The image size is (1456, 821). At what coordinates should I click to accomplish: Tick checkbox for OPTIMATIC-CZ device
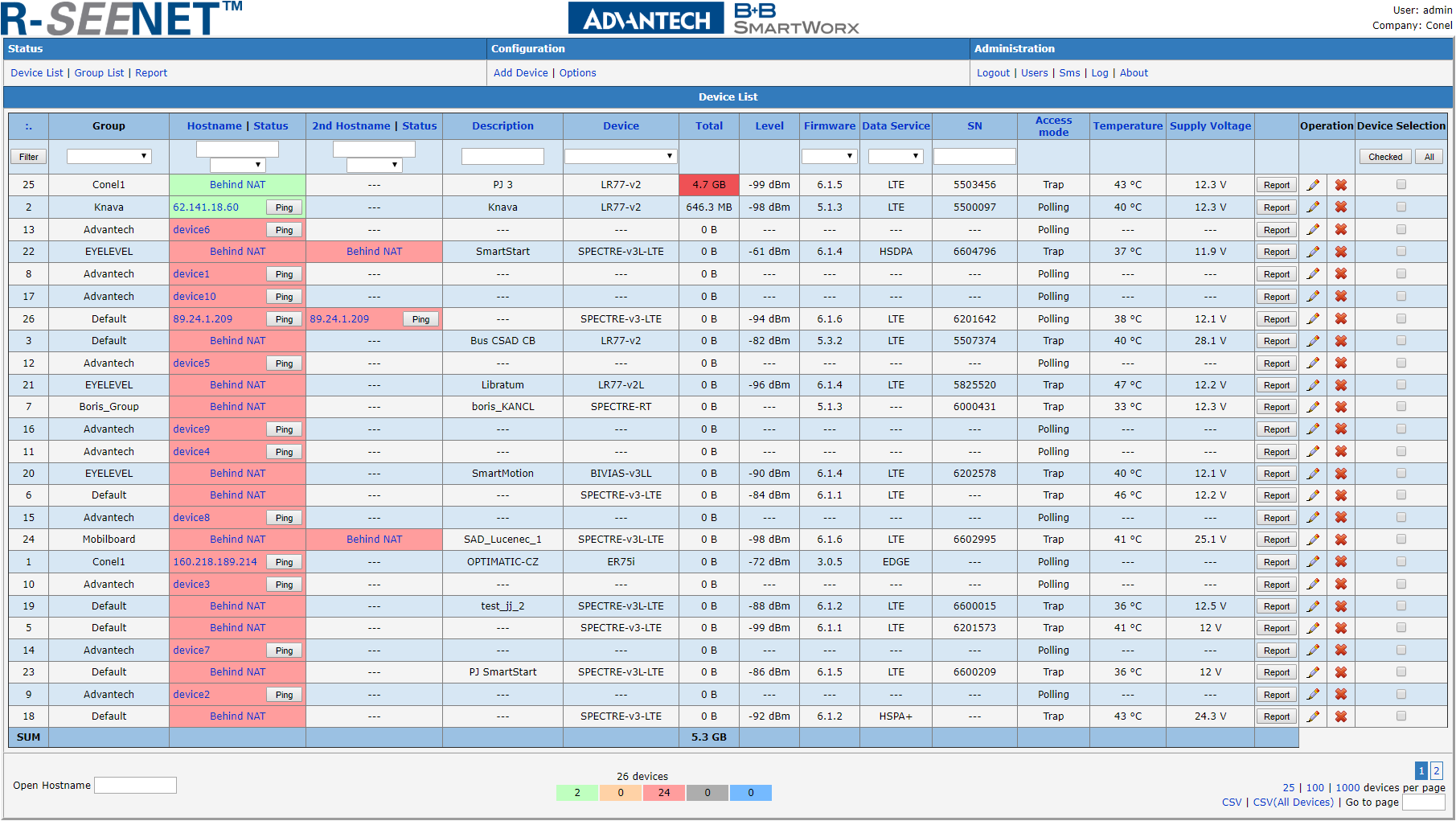coord(1401,562)
